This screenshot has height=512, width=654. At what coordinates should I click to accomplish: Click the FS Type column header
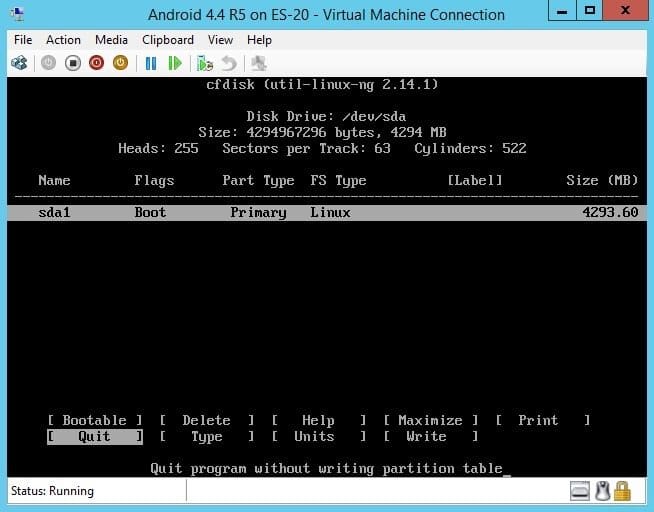(338, 181)
